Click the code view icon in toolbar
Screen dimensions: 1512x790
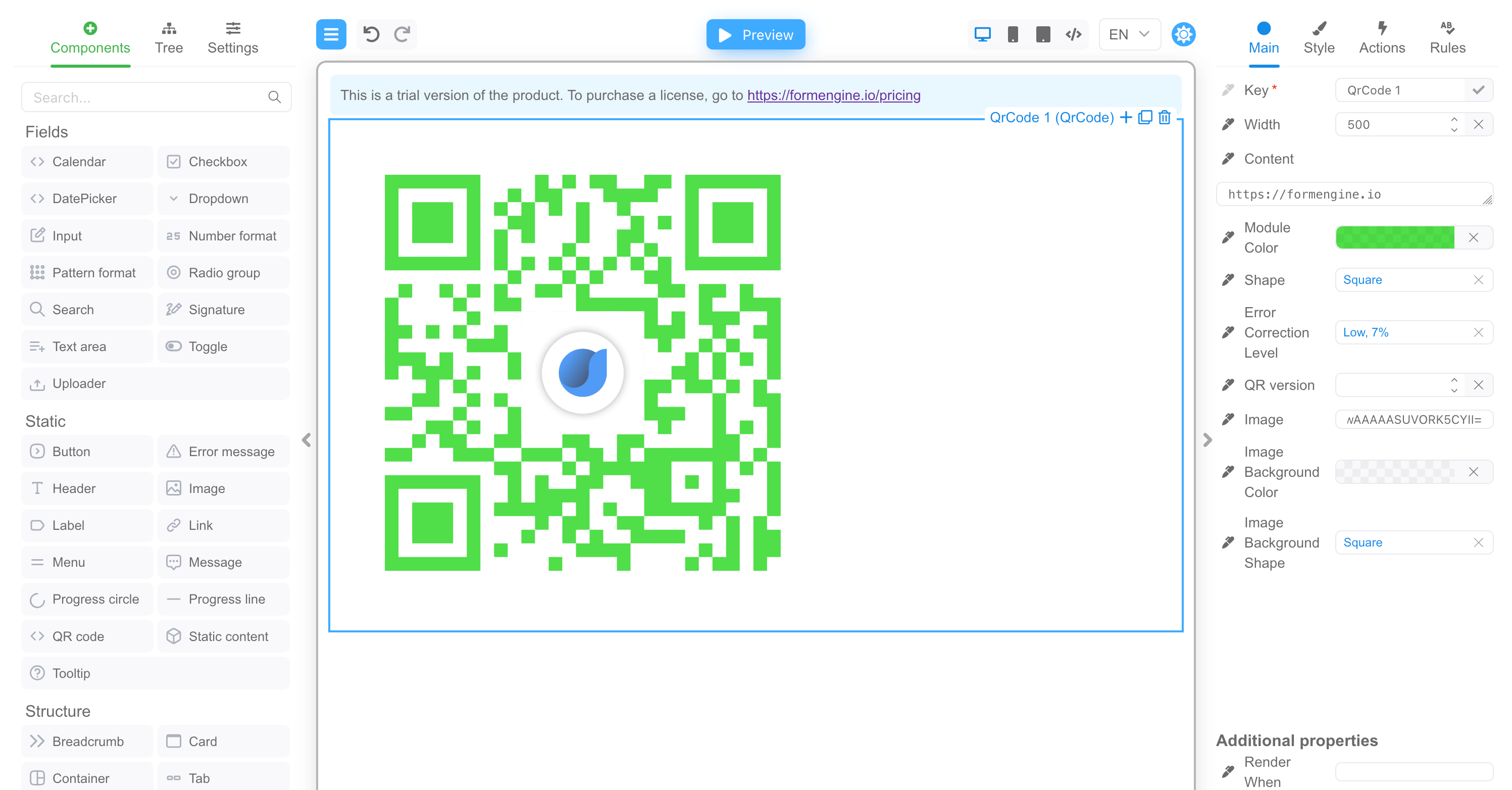(x=1073, y=34)
